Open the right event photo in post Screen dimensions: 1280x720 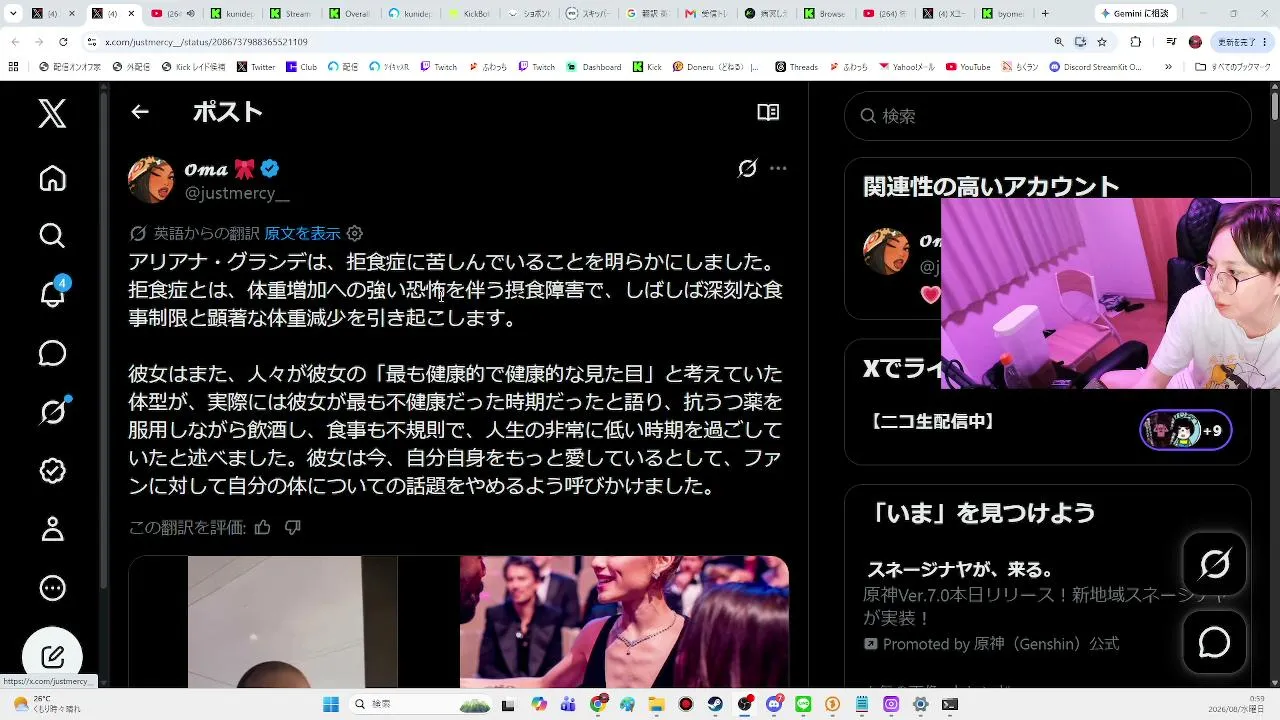point(624,622)
